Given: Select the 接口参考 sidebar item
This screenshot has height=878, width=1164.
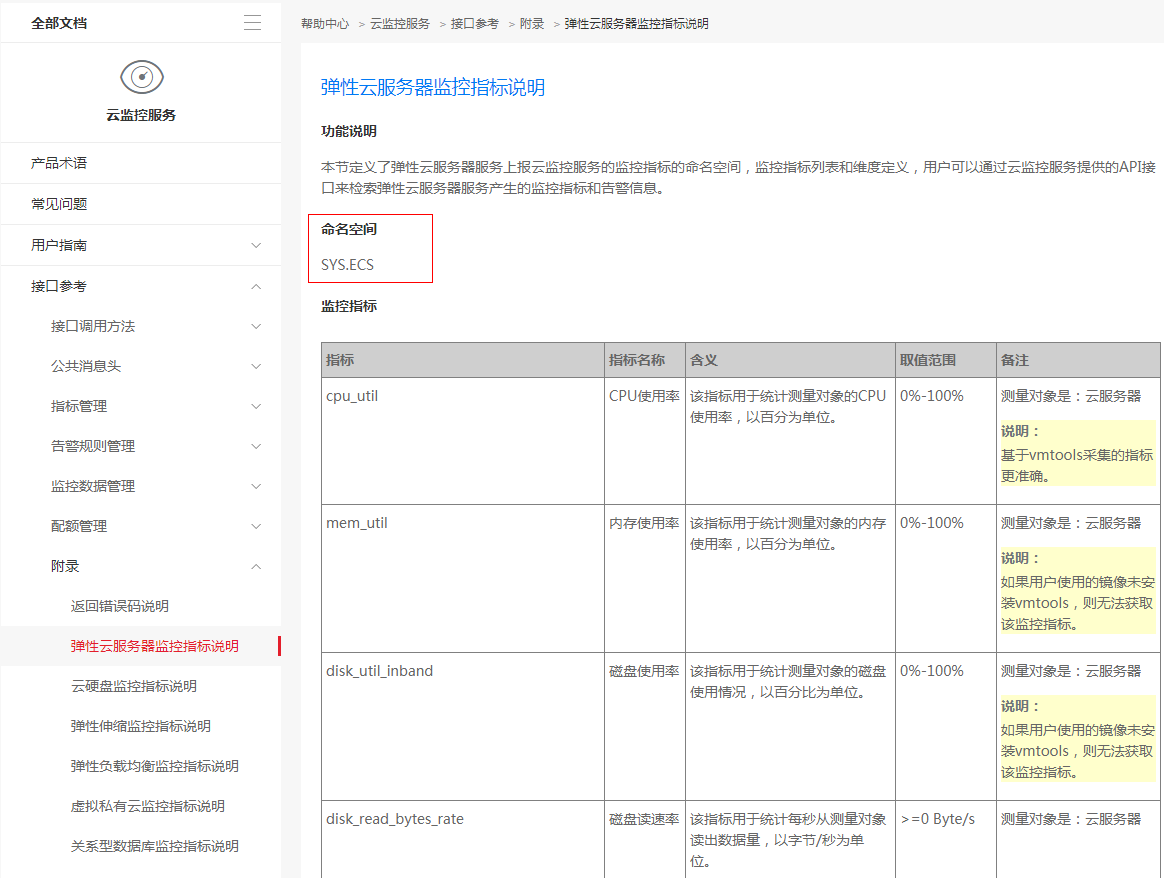Looking at the screenshot, I should (x=141, y=286).
